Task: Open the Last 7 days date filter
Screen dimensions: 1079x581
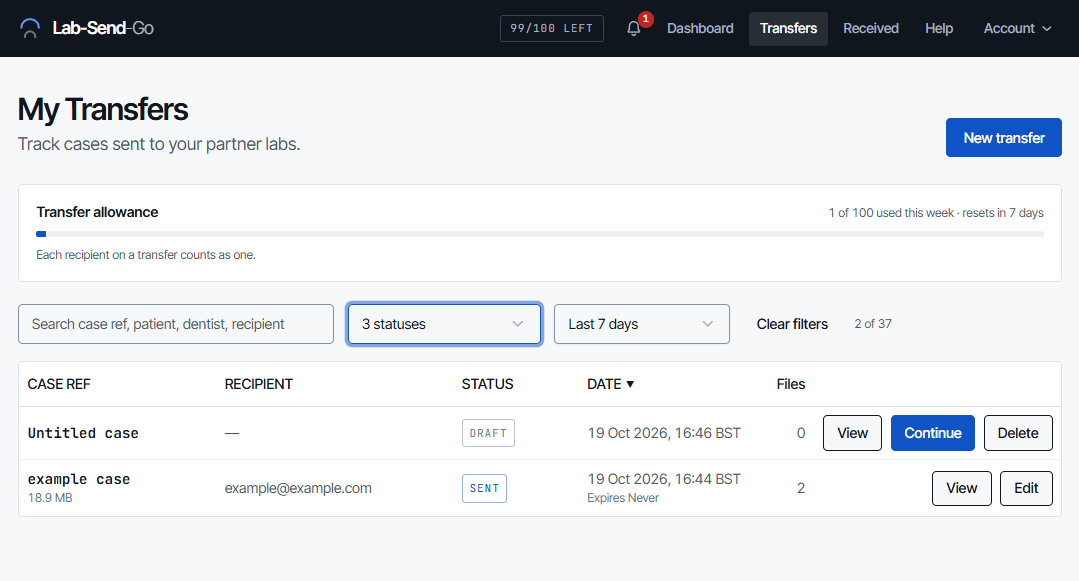Action: pyautogui.click(x=641, y=324)
